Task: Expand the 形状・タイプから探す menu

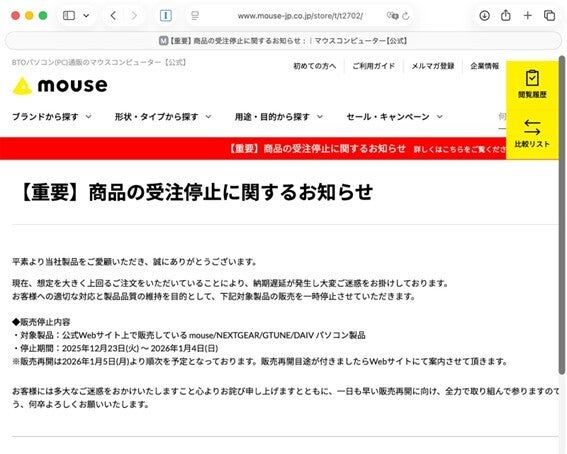Action: (163, 117)
